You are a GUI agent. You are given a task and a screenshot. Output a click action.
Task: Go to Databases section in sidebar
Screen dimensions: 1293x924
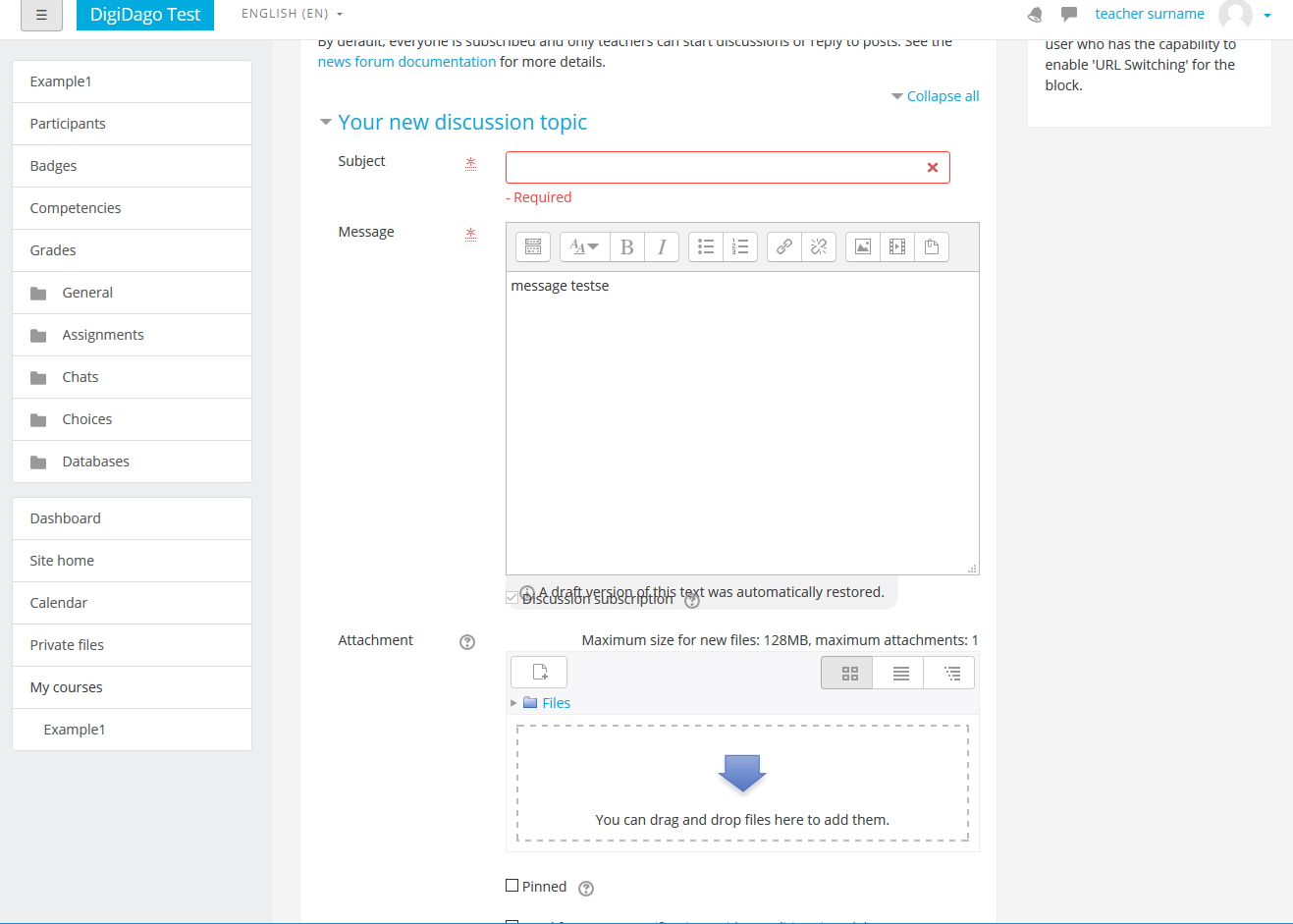click(132, 462)
